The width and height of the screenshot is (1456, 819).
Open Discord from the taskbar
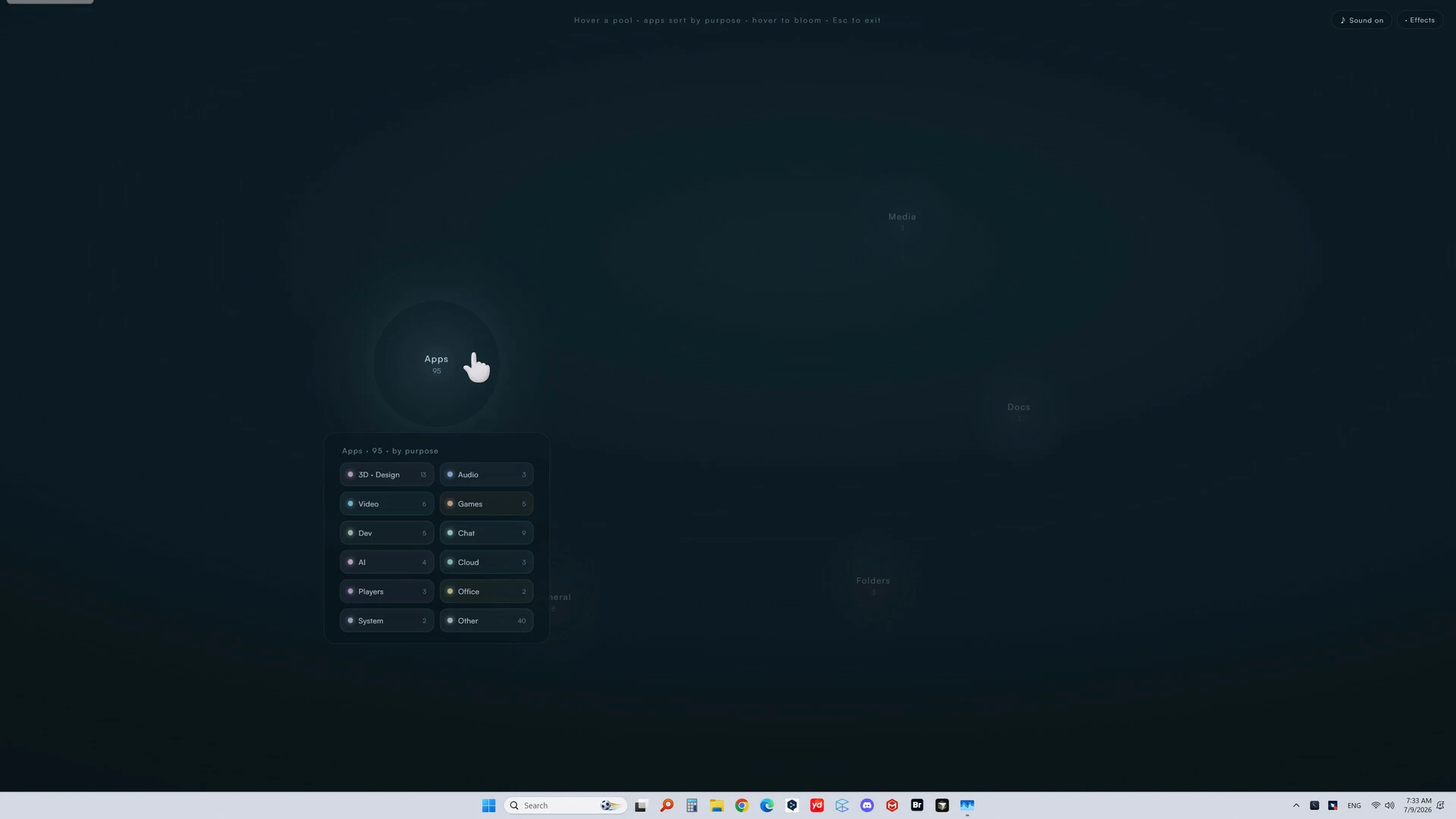[867, 805]
